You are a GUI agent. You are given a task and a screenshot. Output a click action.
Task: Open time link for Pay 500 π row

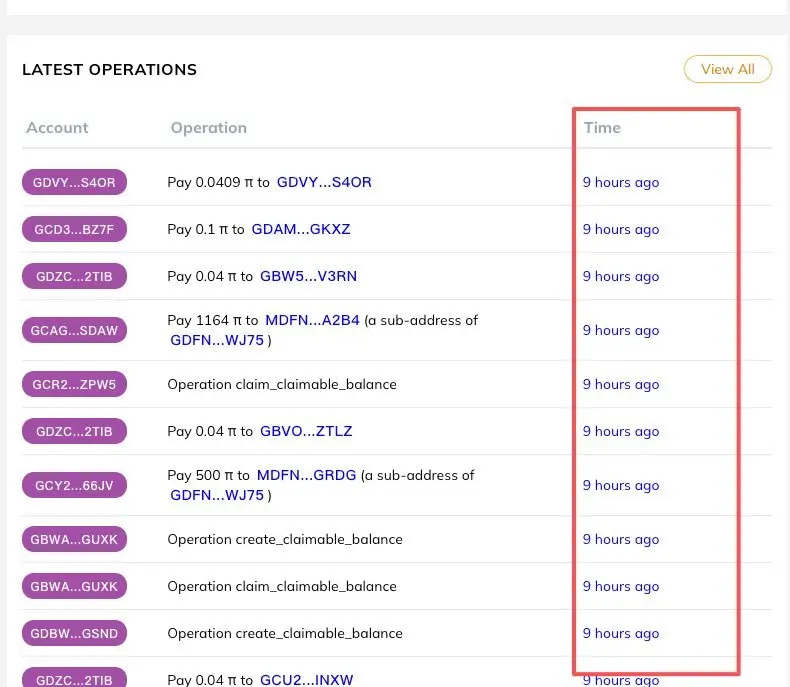(x=621, y=486)
